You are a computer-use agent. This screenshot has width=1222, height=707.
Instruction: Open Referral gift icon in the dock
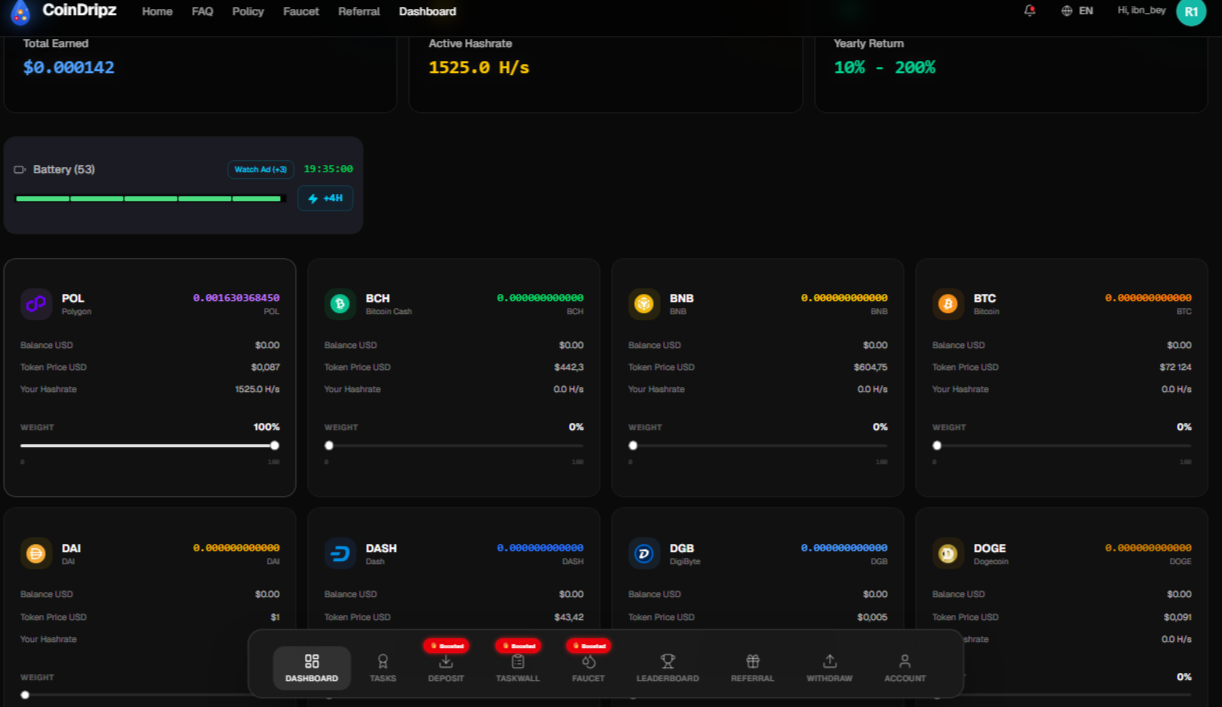[753, 661]
